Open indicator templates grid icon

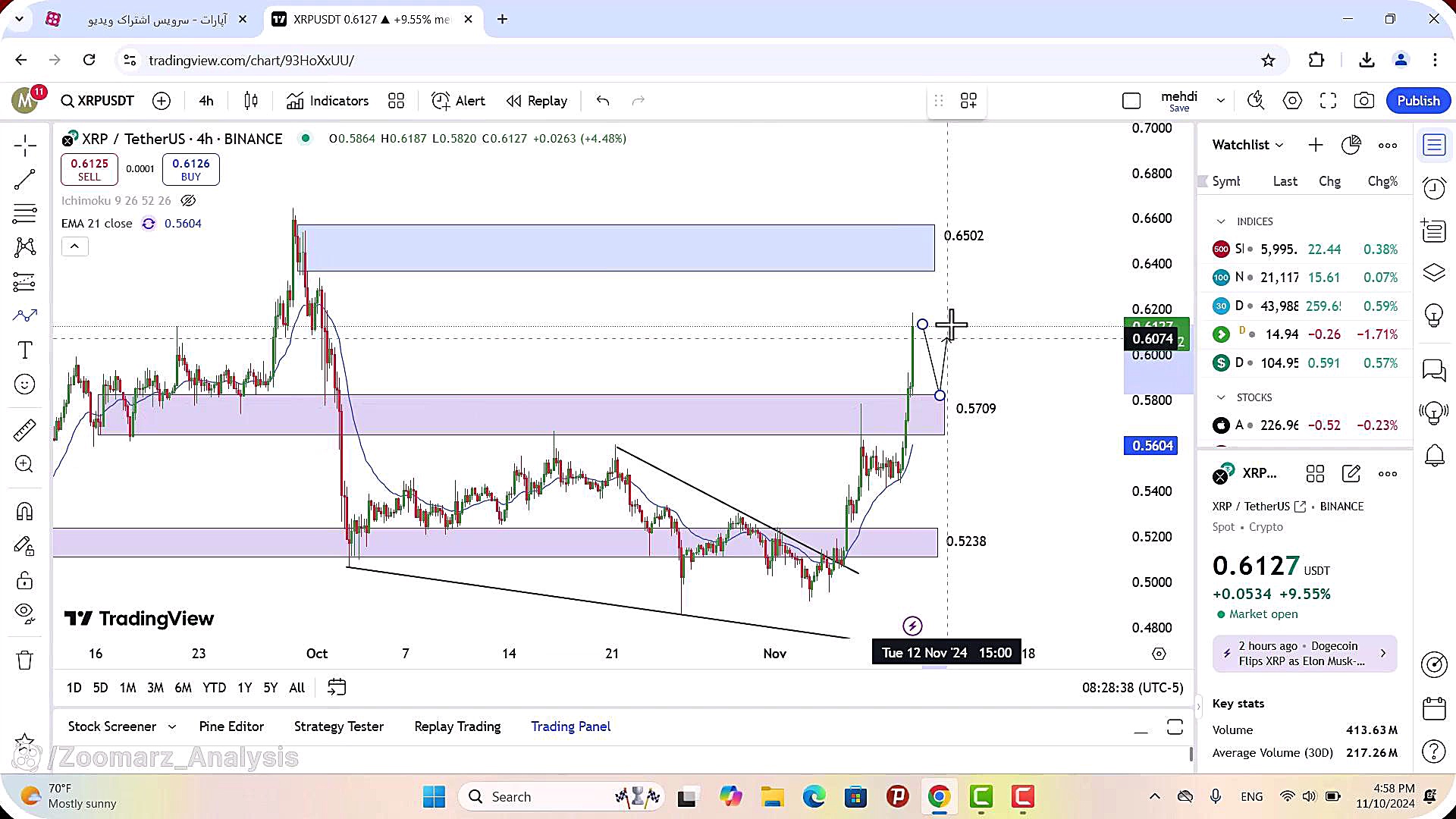(396, 101)
